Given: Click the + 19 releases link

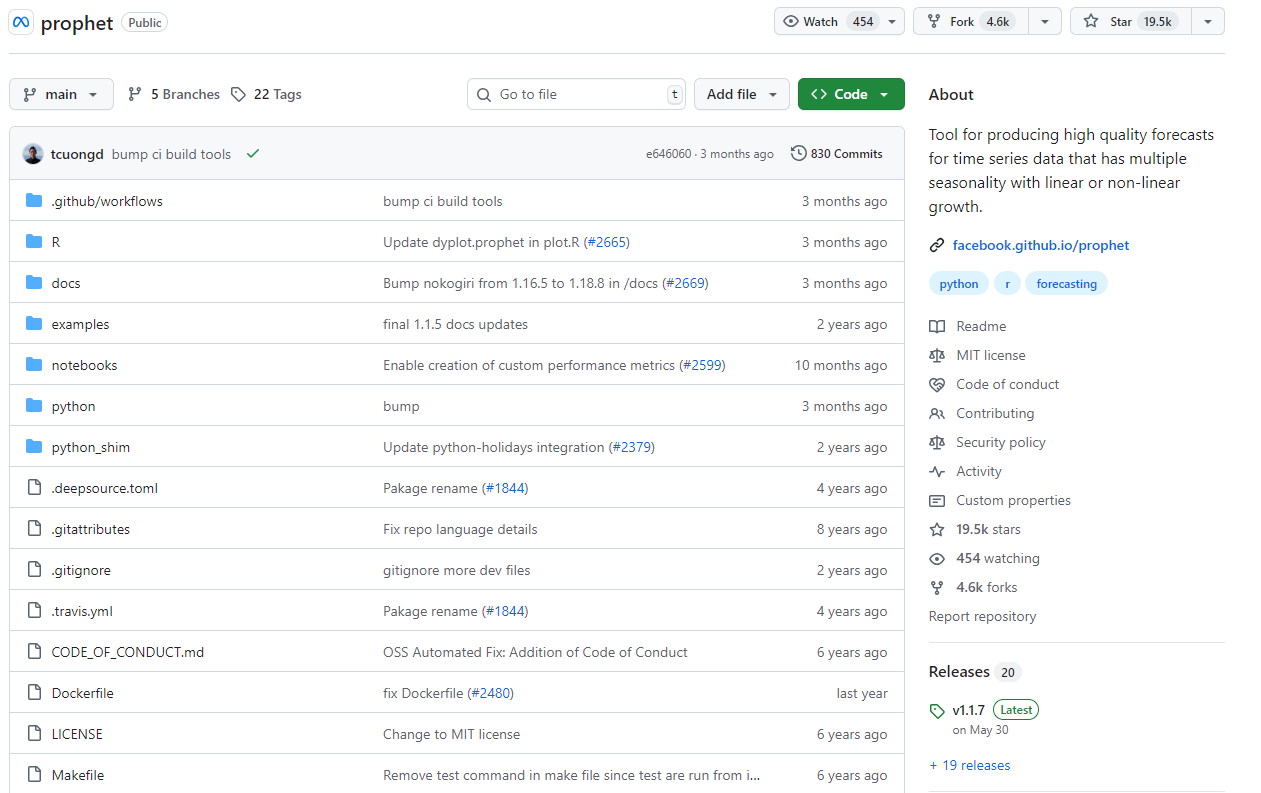Looking at the screenshot, I should click(969, 765).
